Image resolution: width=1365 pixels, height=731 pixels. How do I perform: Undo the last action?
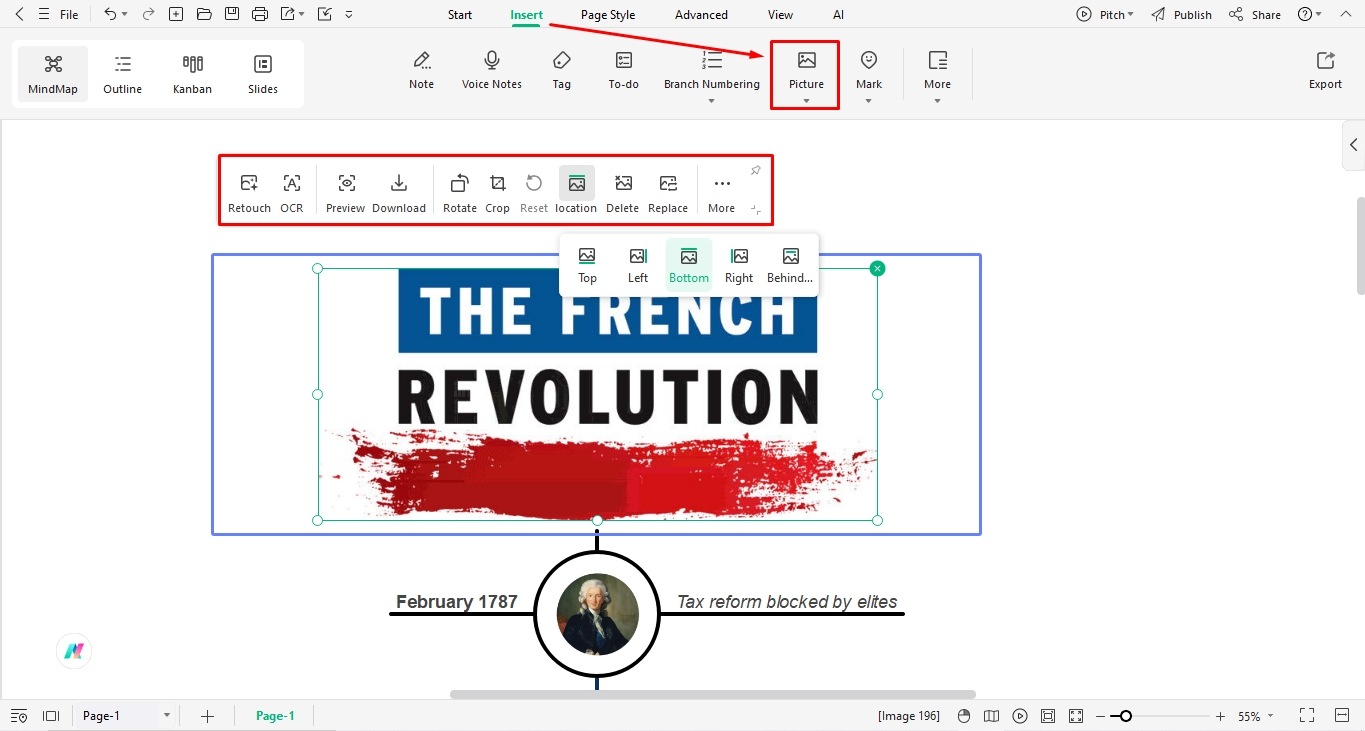pos(110,14)
